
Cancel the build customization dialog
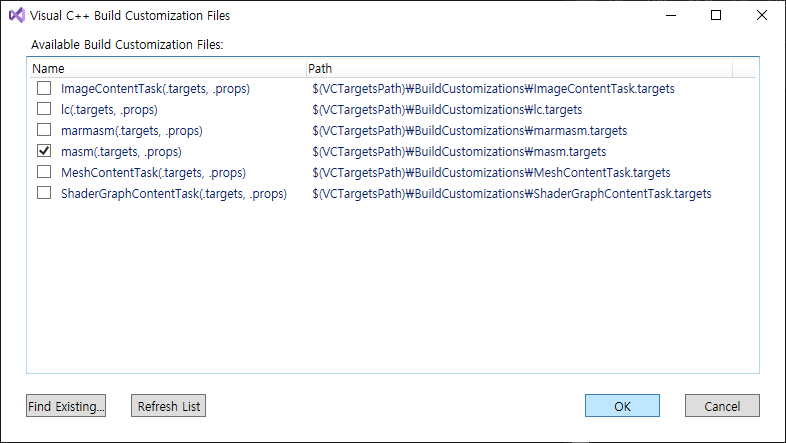click(722, 406)
